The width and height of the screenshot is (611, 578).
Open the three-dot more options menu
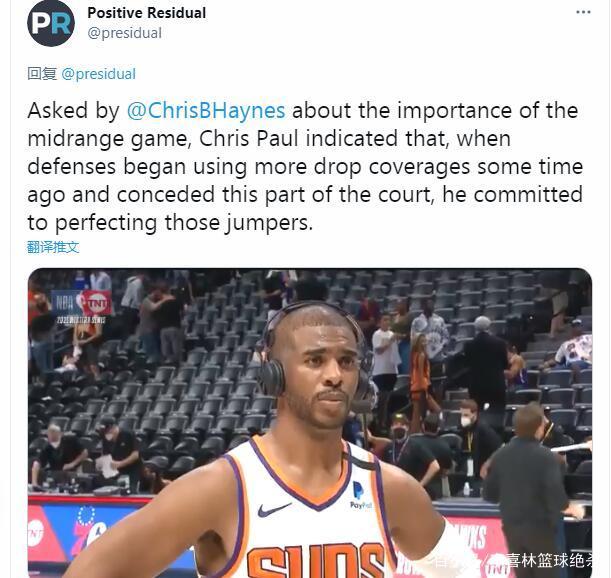click(x=583, y=12)
